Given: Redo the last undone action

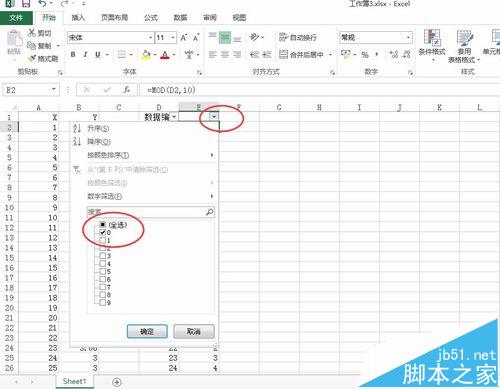Looking at the screenshot, I should [65, 4].
